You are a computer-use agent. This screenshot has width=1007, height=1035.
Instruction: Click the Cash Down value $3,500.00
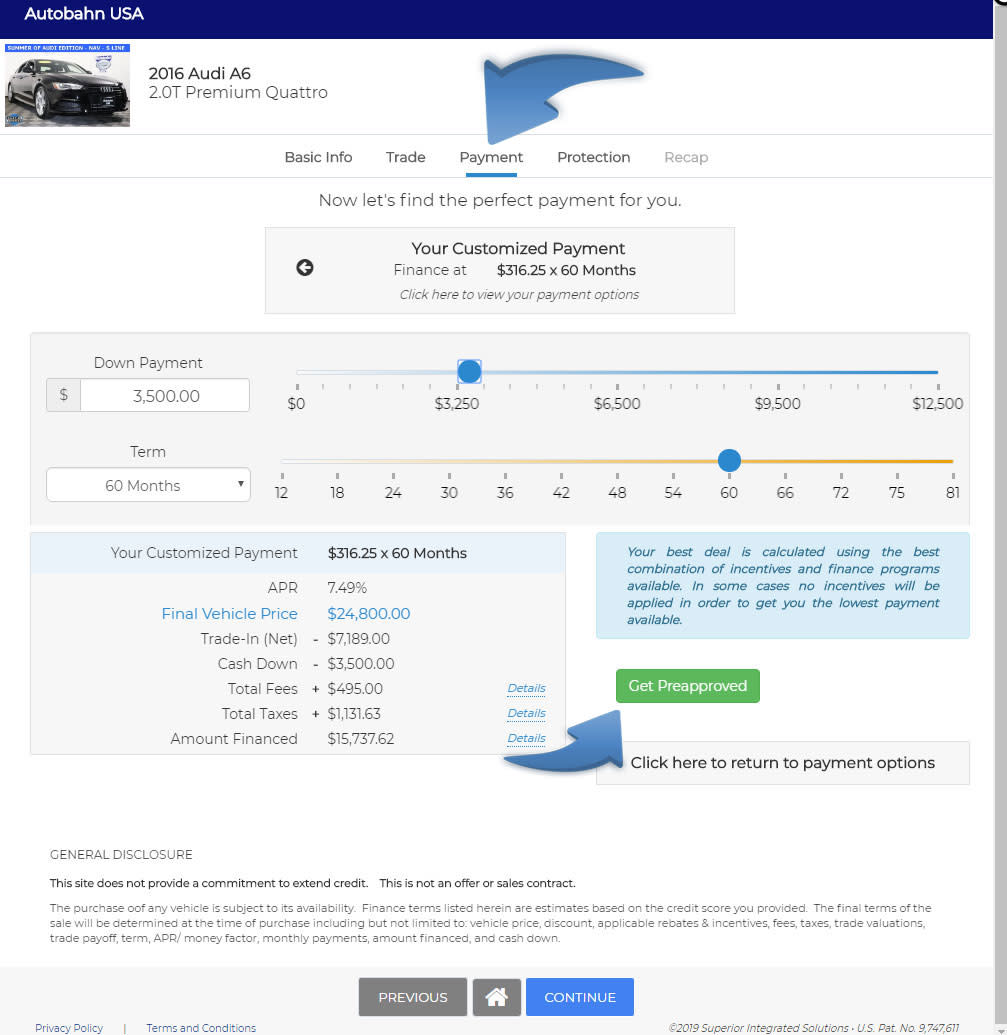[x=360, y=663]
